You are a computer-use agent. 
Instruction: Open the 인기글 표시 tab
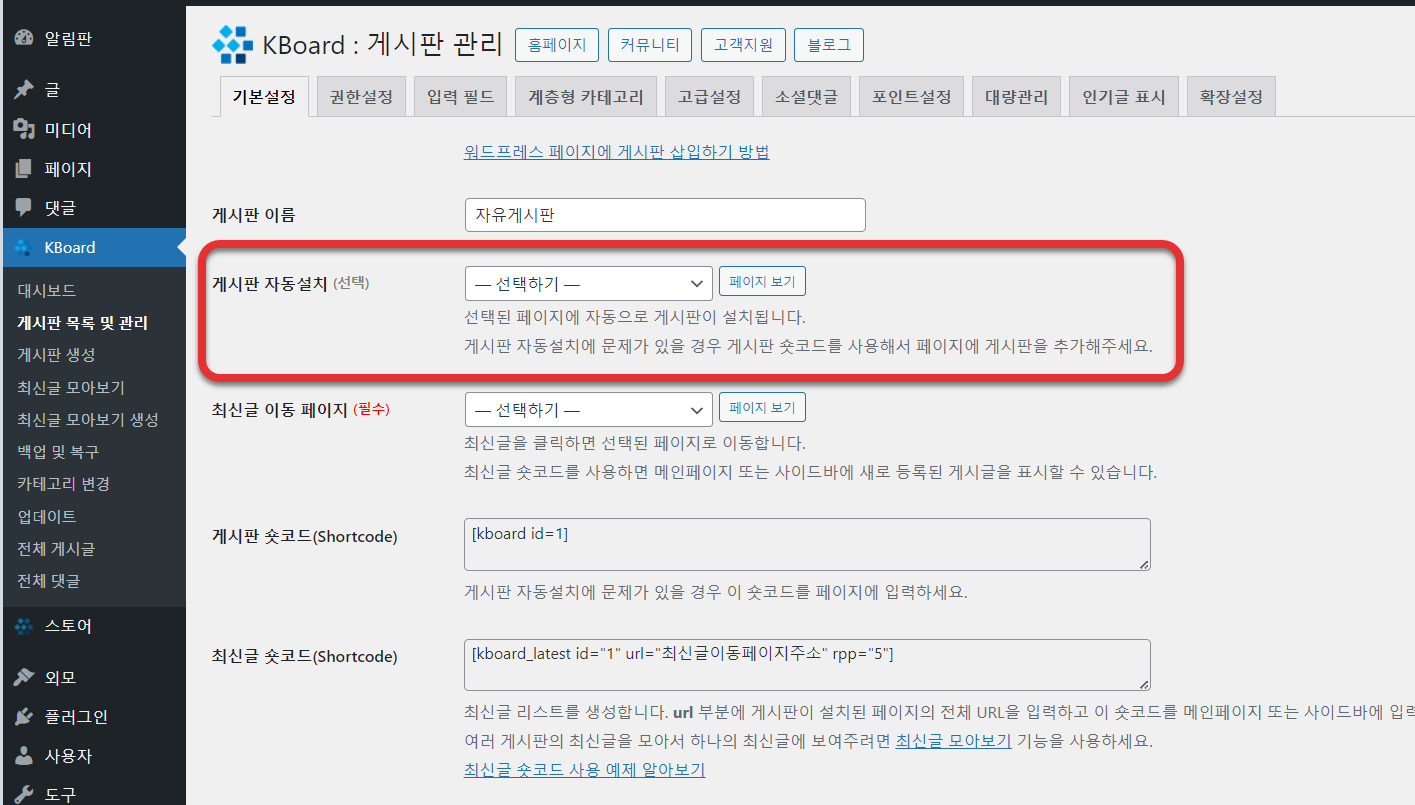point(1124,97)
